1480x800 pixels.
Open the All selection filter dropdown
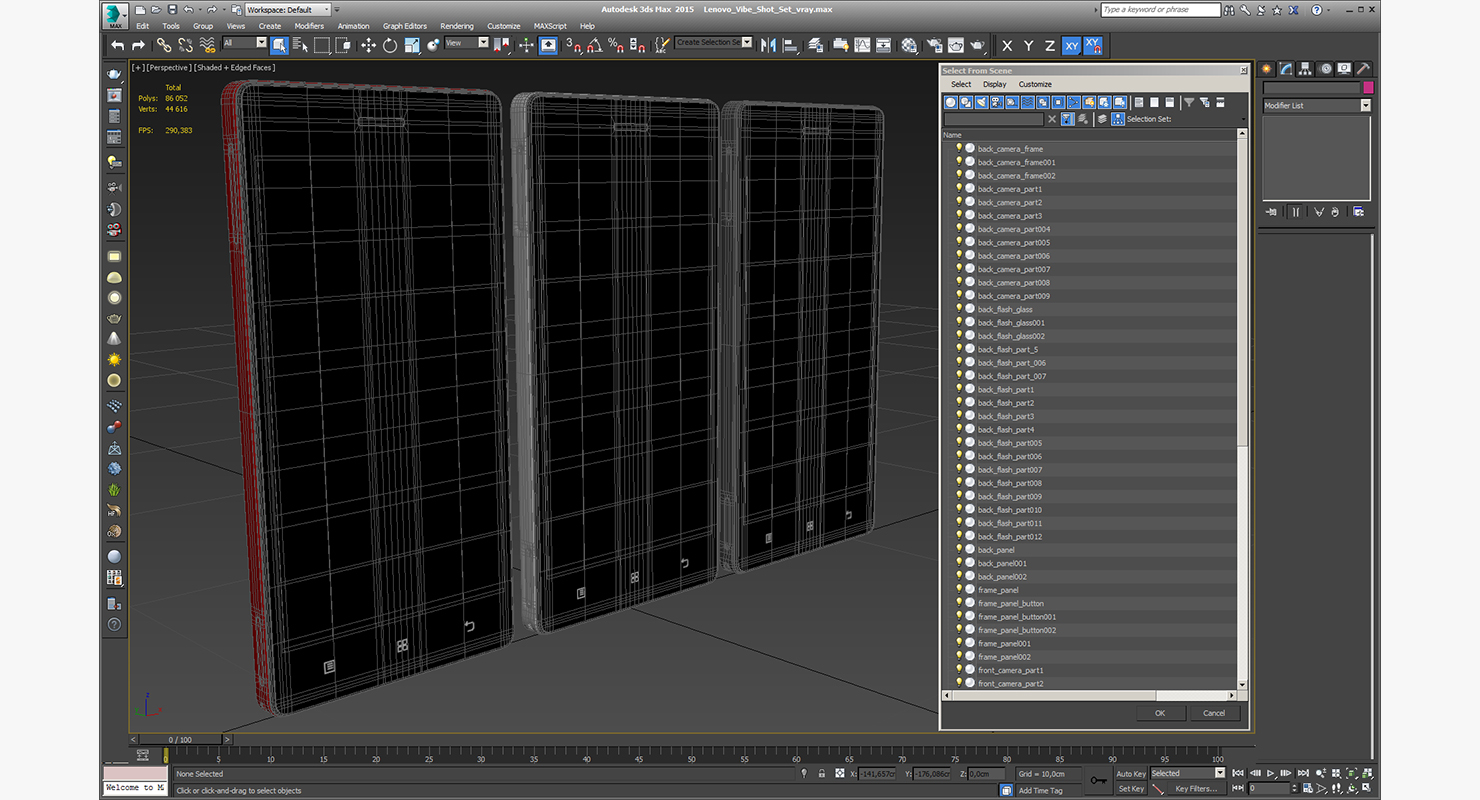(x=245, y=43)
